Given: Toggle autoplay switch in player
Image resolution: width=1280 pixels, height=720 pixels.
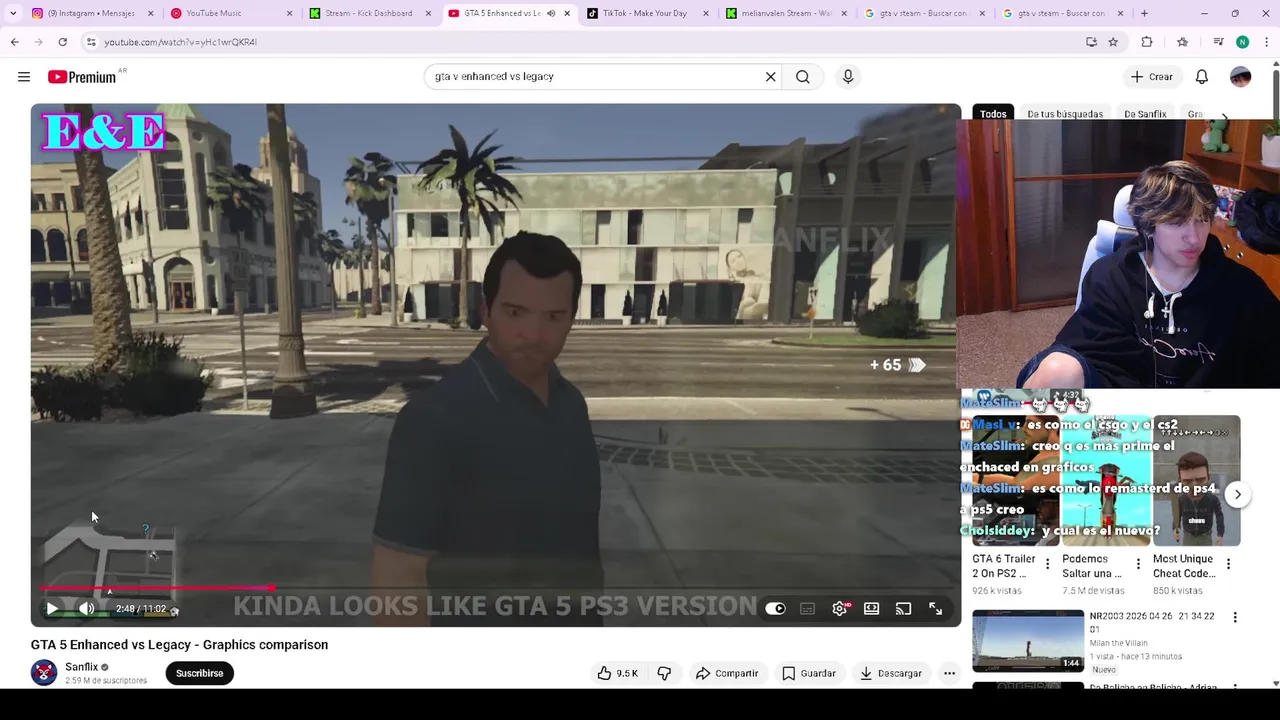Looking at the screenshot, I should point(775,608).
